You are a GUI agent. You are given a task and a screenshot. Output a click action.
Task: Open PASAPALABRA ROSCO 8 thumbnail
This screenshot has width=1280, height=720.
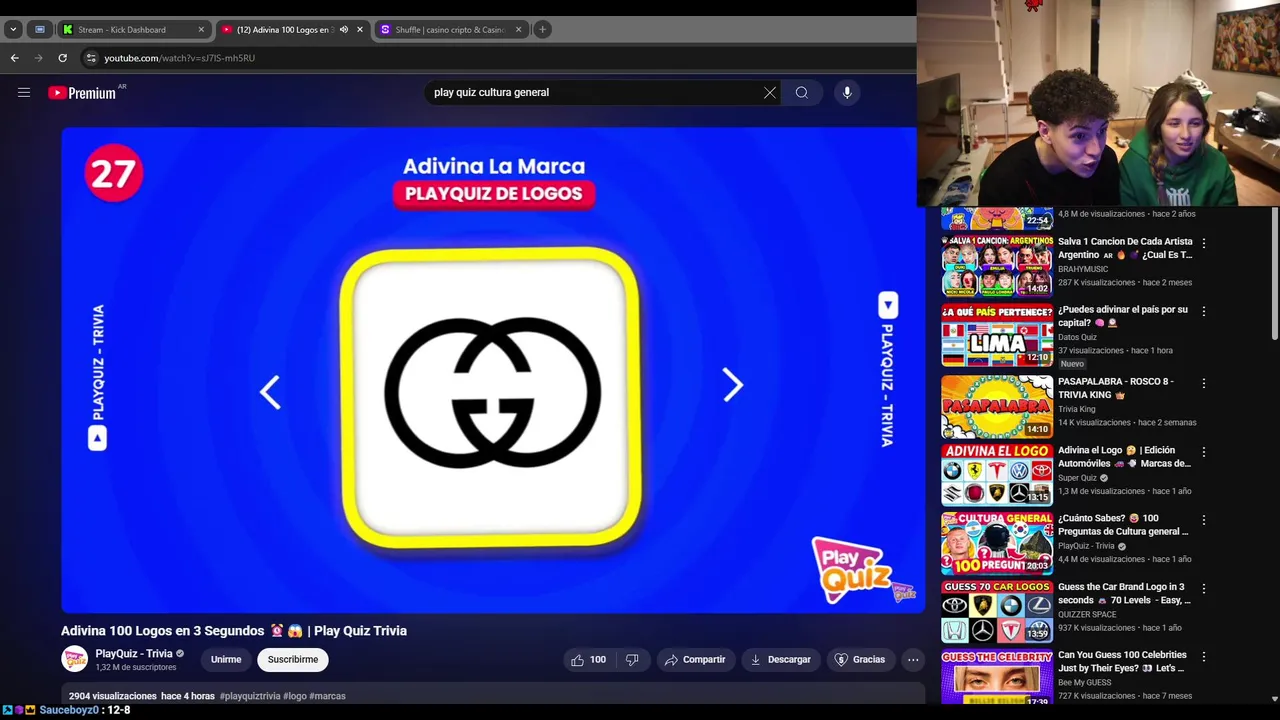[997, 406]
